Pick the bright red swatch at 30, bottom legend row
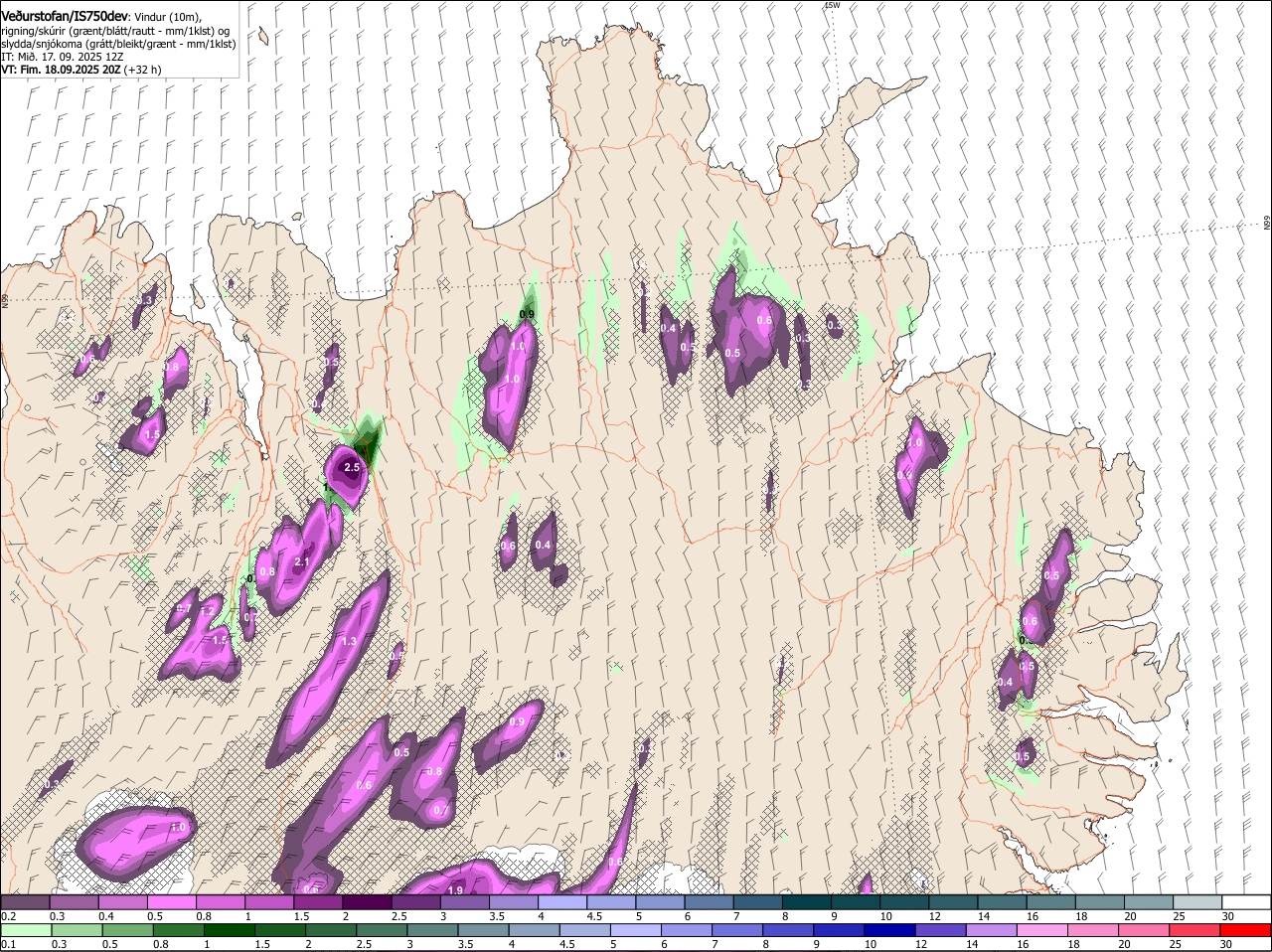Image resolution: width=1272 pixels, height=952 pixels. pyautogui.click(x=1246, y=930)
